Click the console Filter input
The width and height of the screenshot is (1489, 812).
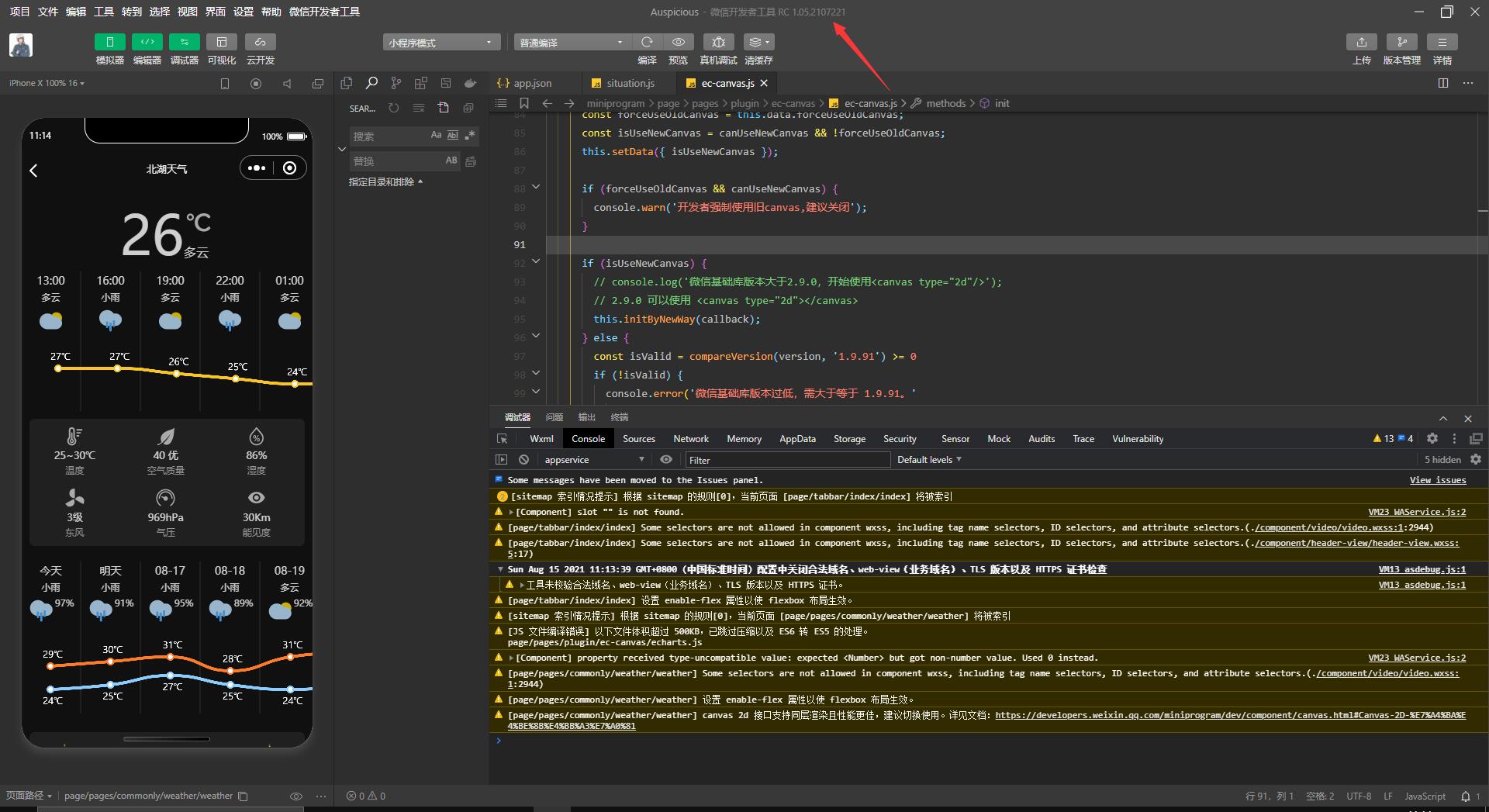[x=788, y=460]
